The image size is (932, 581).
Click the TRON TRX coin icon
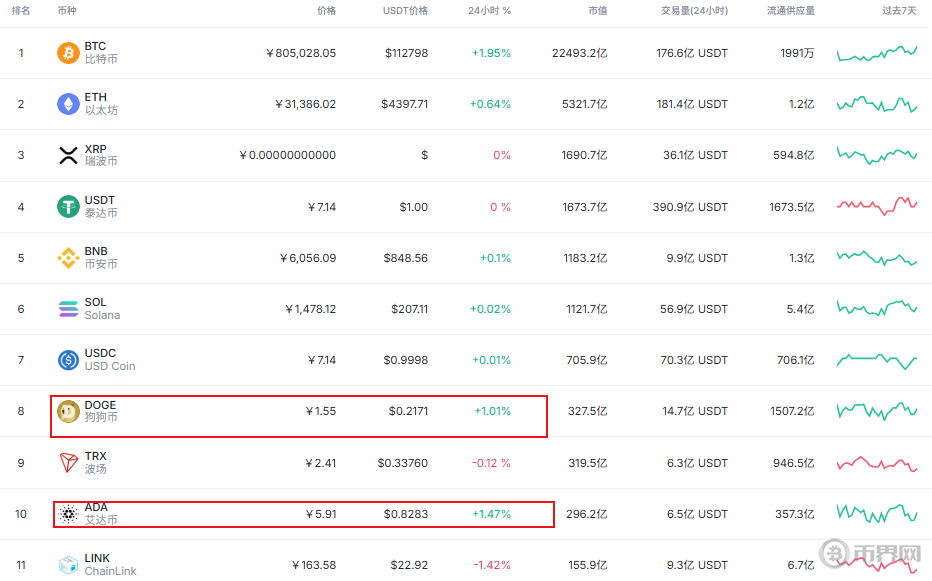[x=68, y=463]
